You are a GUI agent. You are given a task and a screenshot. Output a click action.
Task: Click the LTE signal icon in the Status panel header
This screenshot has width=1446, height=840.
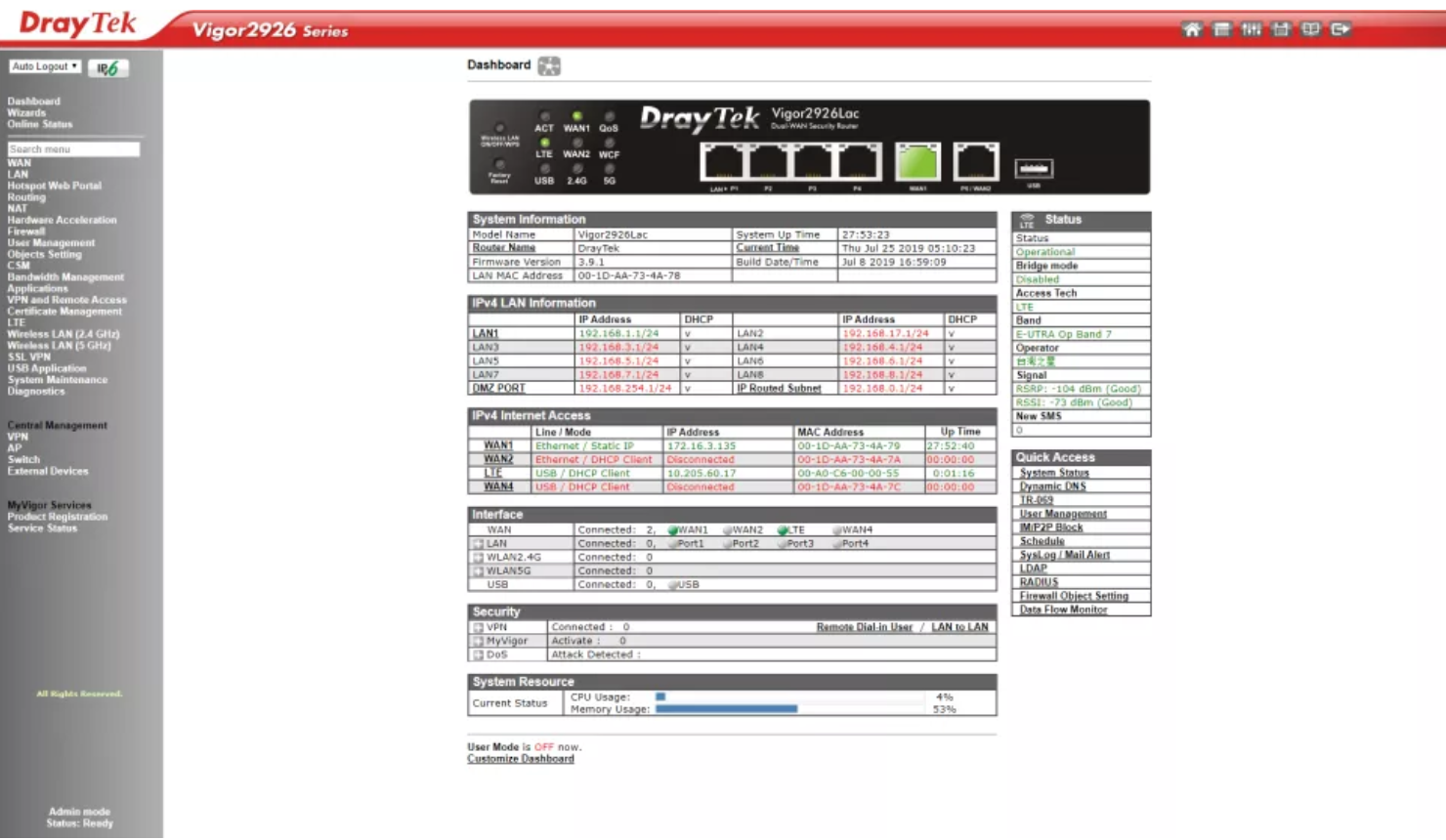1027,220
